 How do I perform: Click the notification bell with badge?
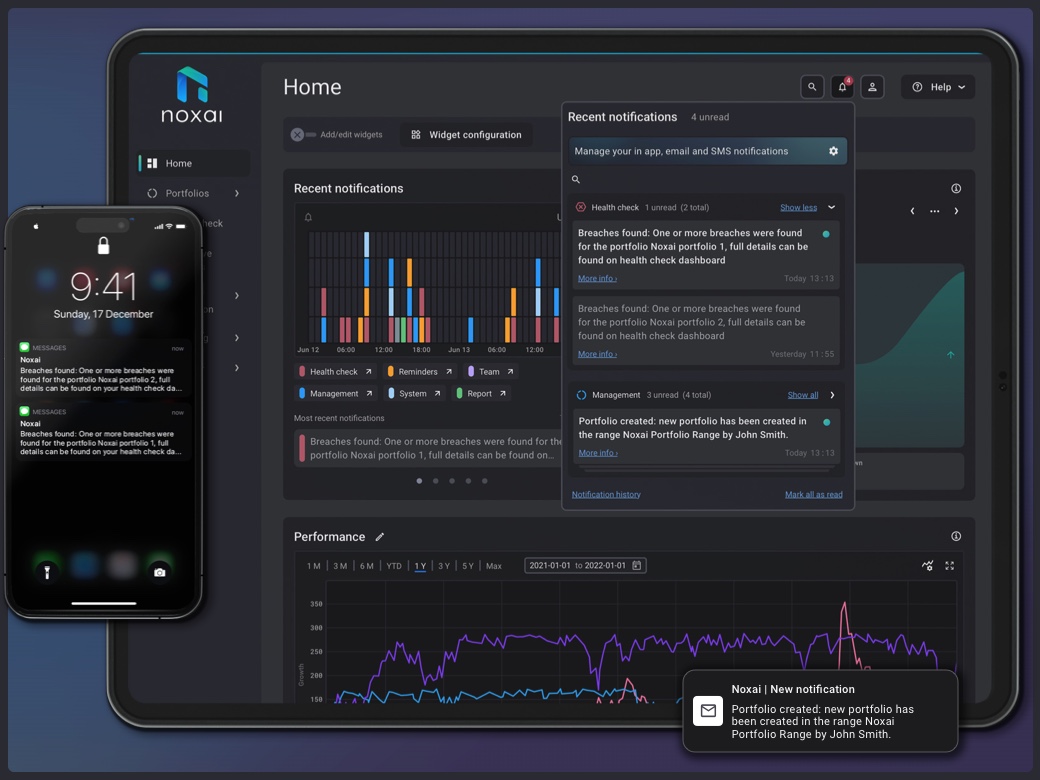[x=842, y=87]
